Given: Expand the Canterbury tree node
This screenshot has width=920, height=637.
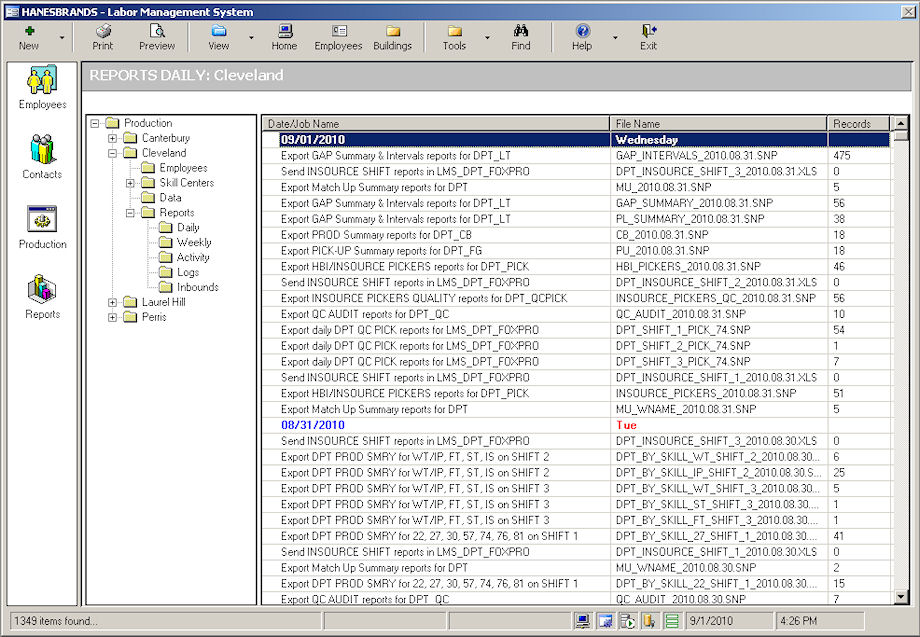Looking at the screenshot, I should click(113, 138).
